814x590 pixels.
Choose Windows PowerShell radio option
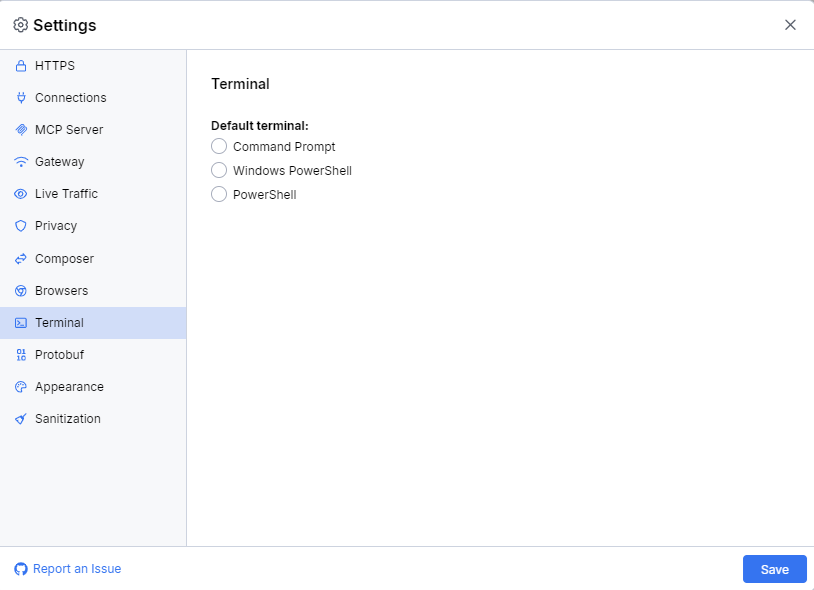[x=219, y=170]
